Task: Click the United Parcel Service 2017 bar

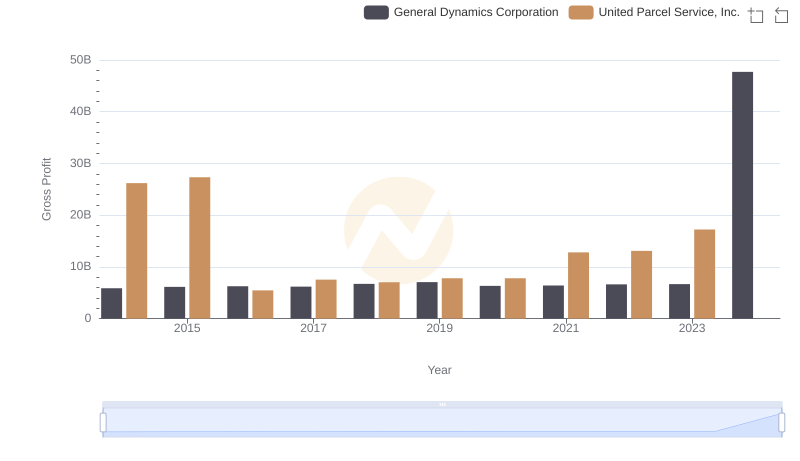Action: [x=326, y=299]
